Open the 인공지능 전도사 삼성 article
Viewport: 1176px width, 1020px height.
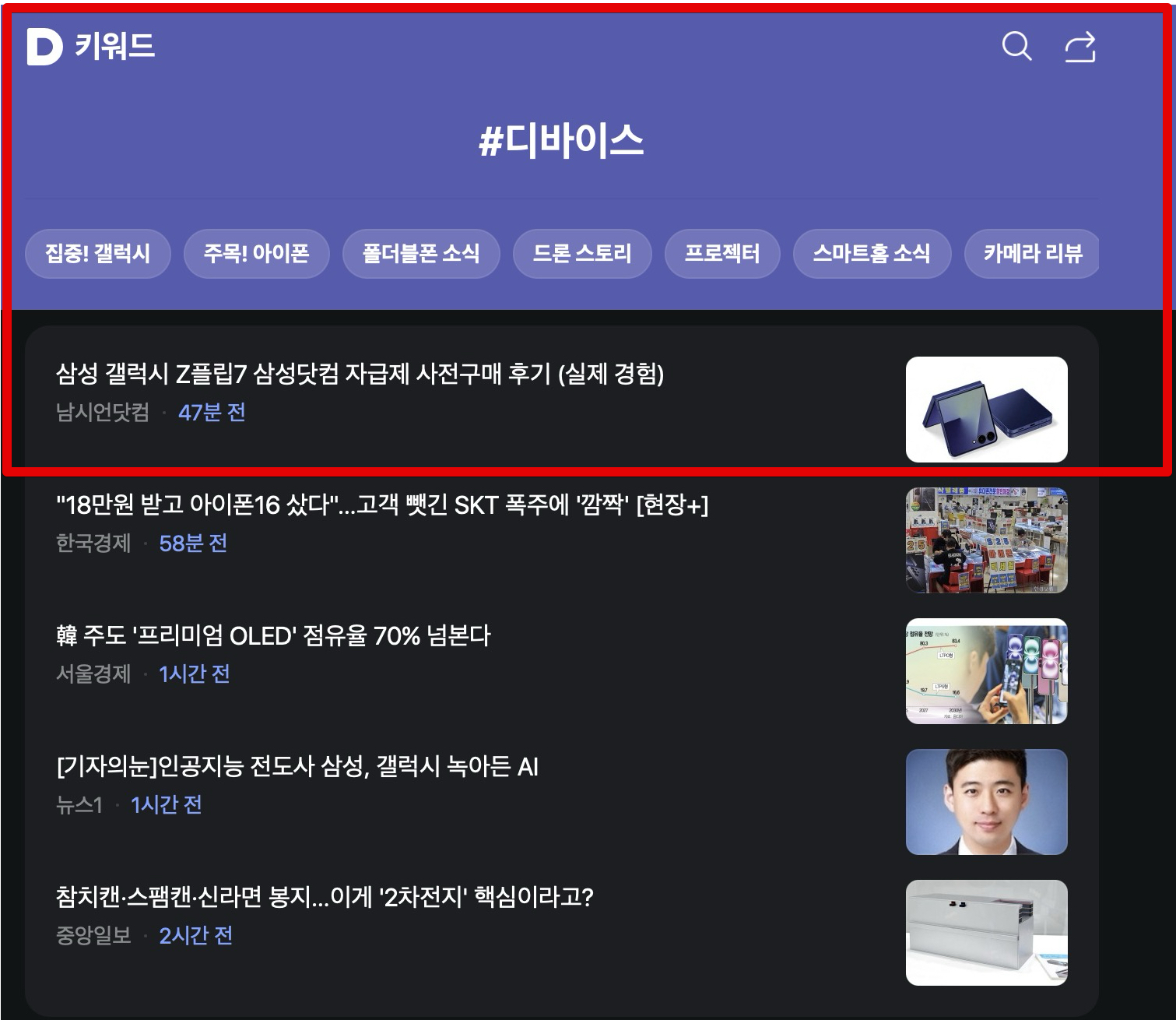(297, 767)
